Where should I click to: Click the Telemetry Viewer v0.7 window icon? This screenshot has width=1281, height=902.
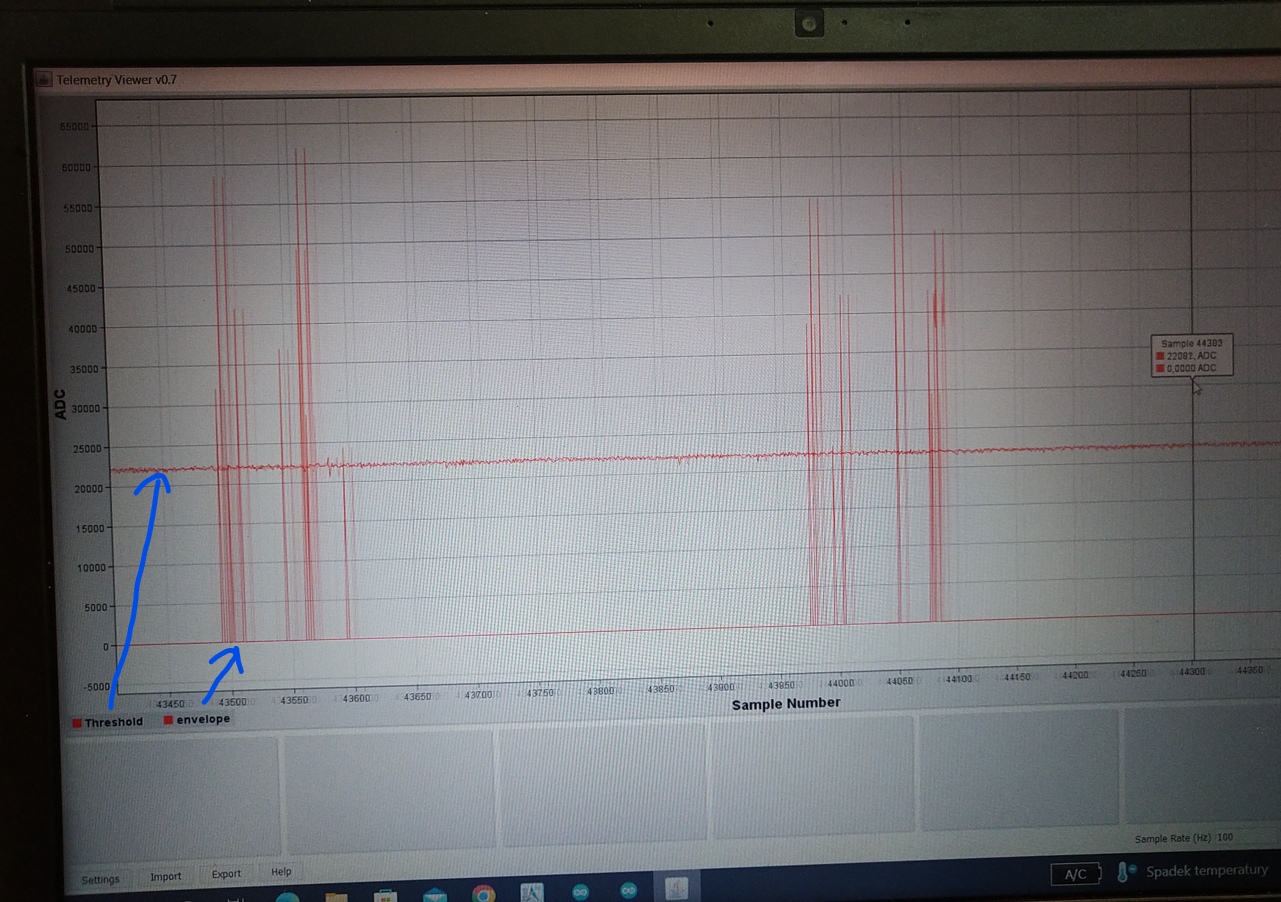point(44,80)
